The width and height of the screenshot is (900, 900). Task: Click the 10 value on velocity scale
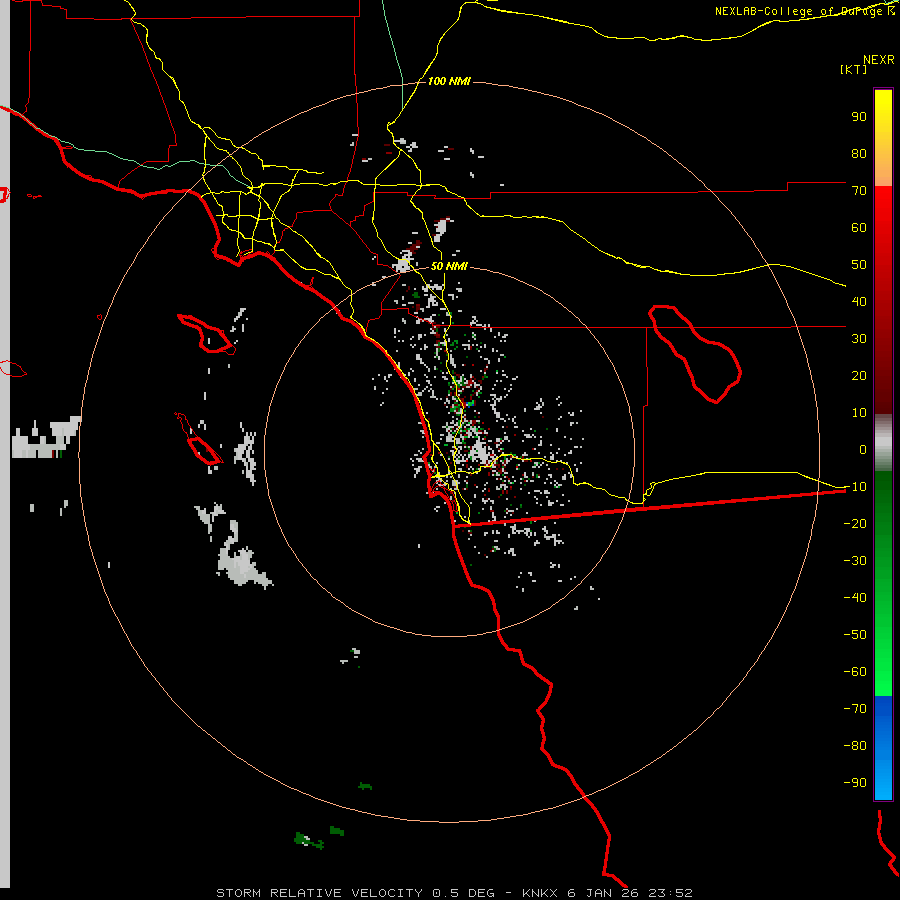[x=859, y=413]
